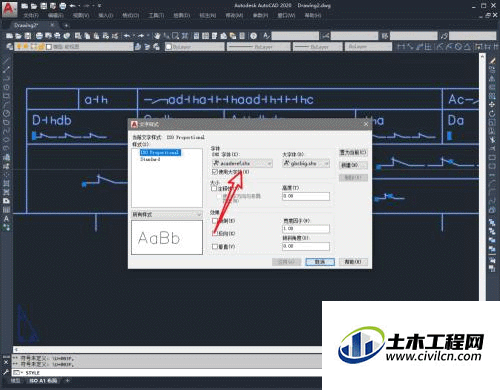Open the Format (O) menu
The width and height of the screenshot is (500, 390).
[x=130, y=15]
